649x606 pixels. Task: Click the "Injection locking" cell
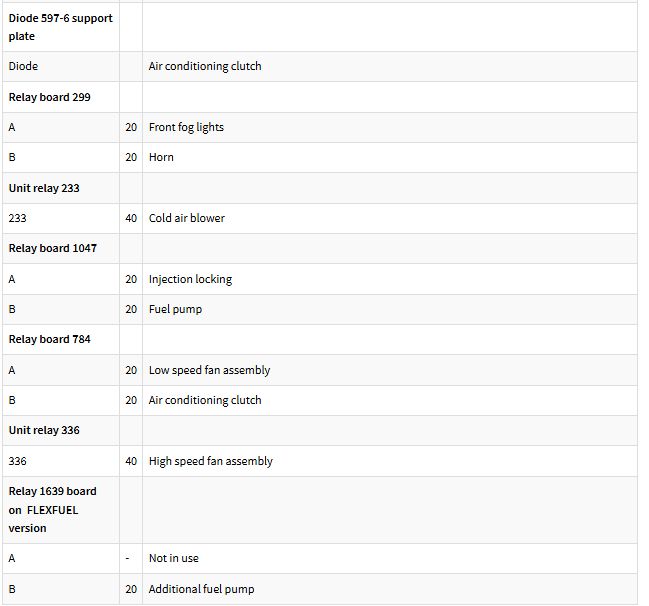(x=190, y=279)
